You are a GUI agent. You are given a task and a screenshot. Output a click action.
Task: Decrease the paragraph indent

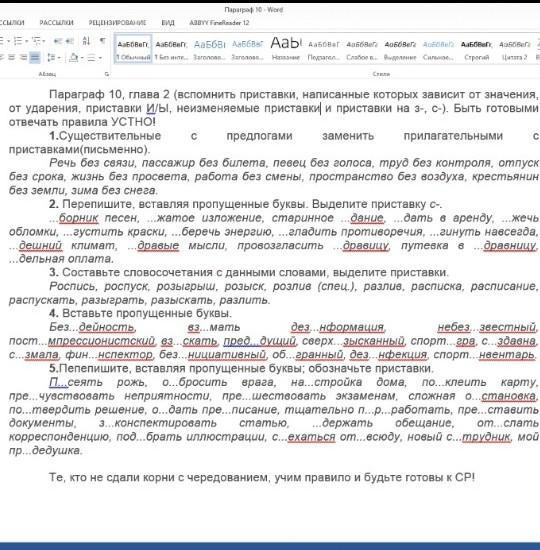point(58,41)
